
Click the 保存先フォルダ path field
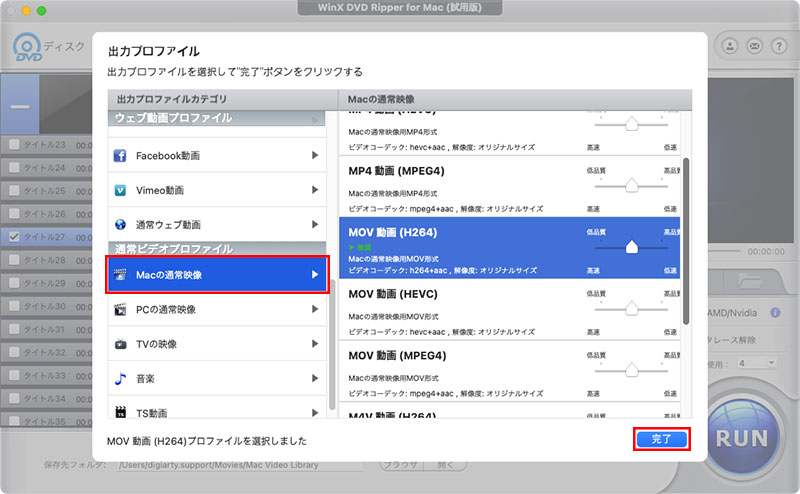point(240,465)
